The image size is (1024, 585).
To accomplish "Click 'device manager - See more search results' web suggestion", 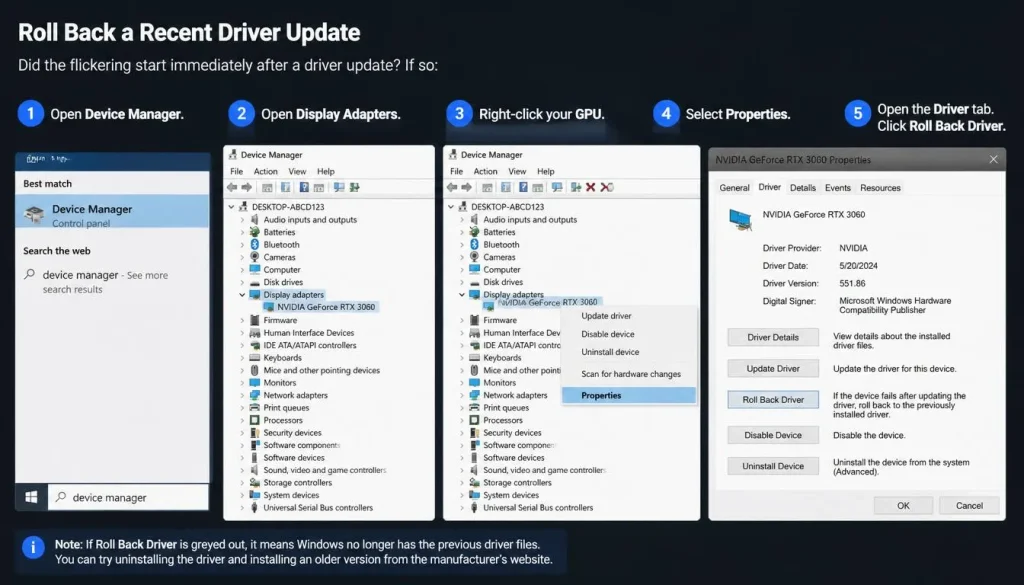I will [x=105, y=282].
